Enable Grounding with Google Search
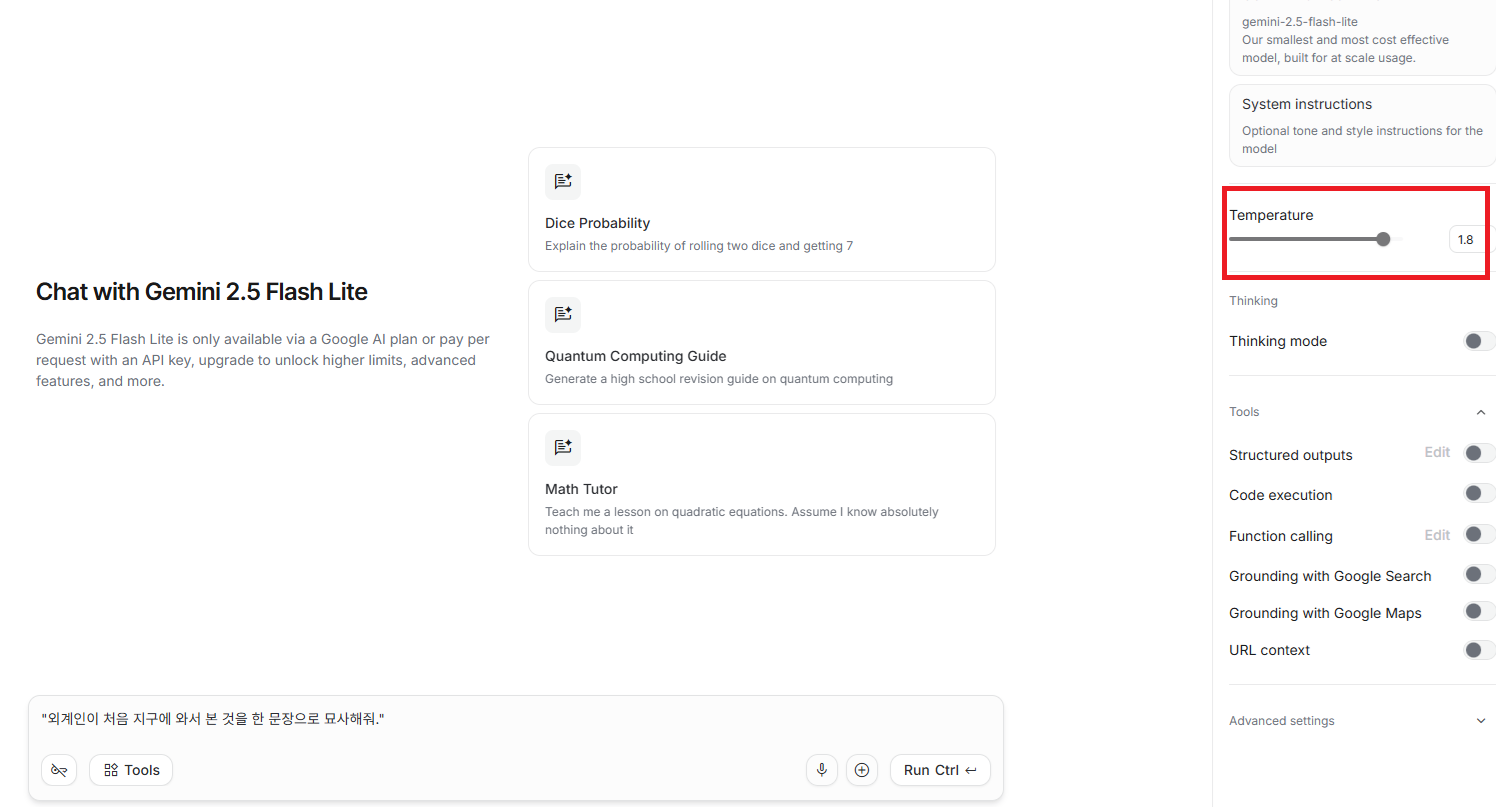1496x807 pixels. (1479, 575)
